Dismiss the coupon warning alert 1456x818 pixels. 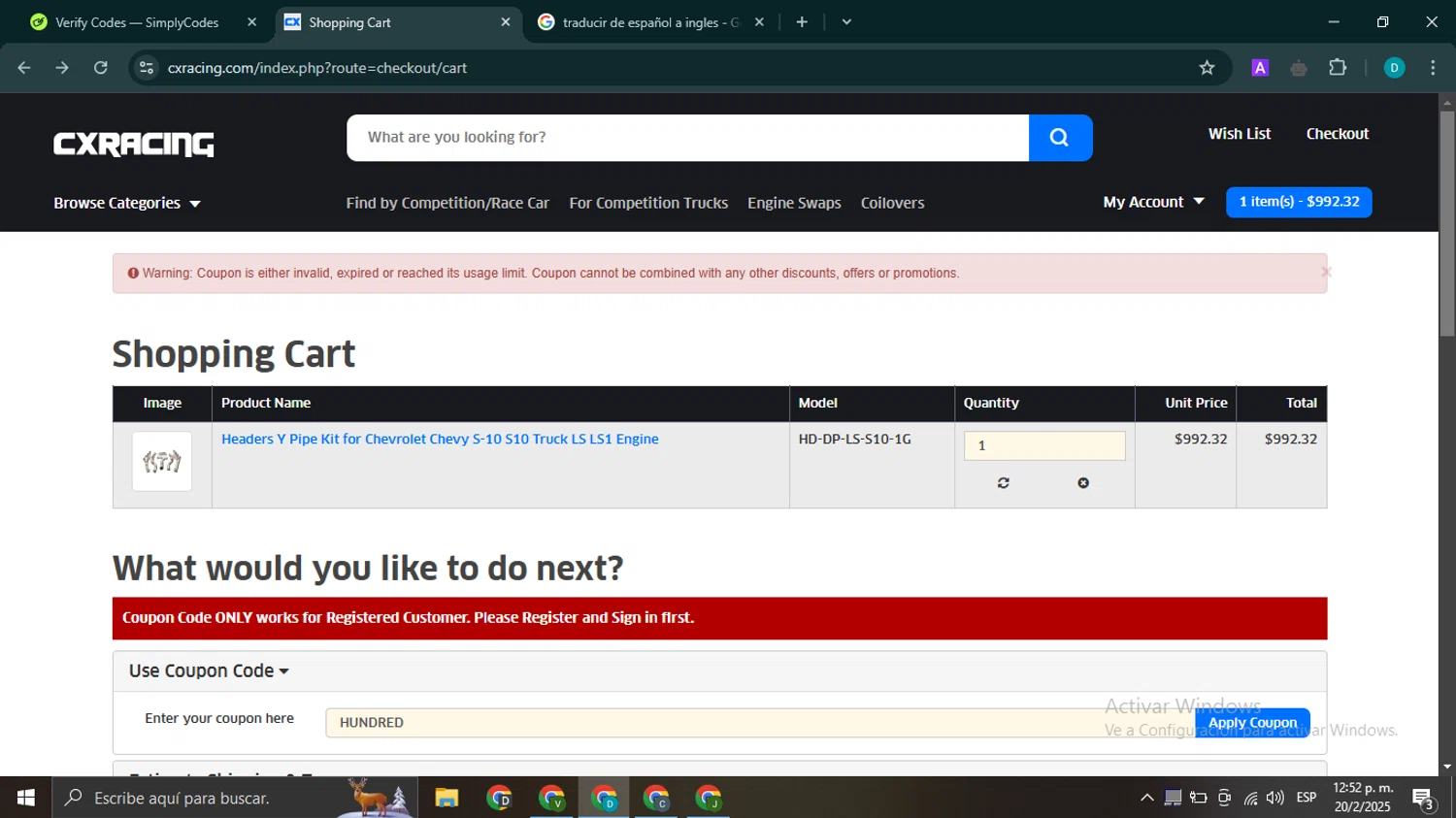click(x=1325, y=273)
